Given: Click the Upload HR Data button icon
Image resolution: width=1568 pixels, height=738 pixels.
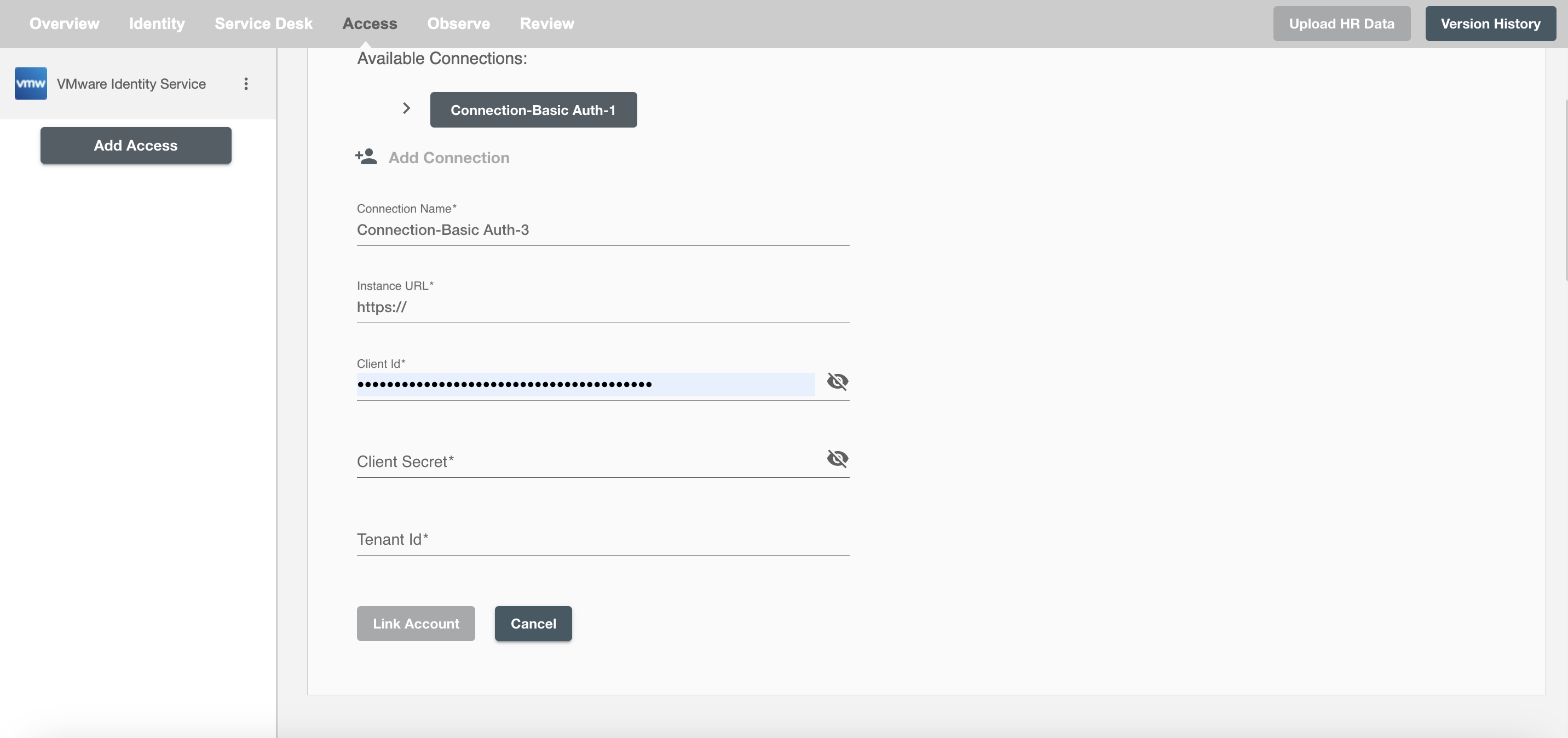Looking at the screenshot, I should (x=1341, y=23).
